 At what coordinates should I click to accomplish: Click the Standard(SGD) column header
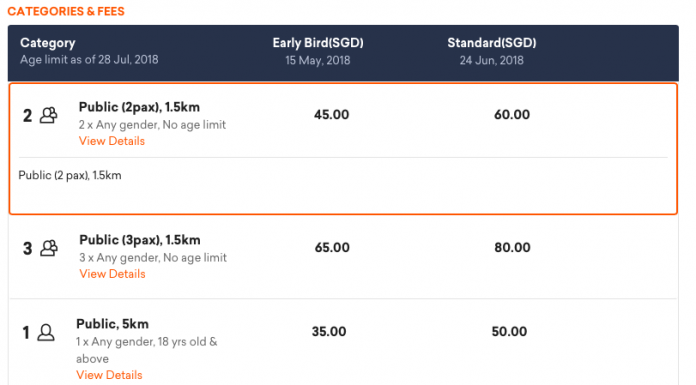click(492, 43)
